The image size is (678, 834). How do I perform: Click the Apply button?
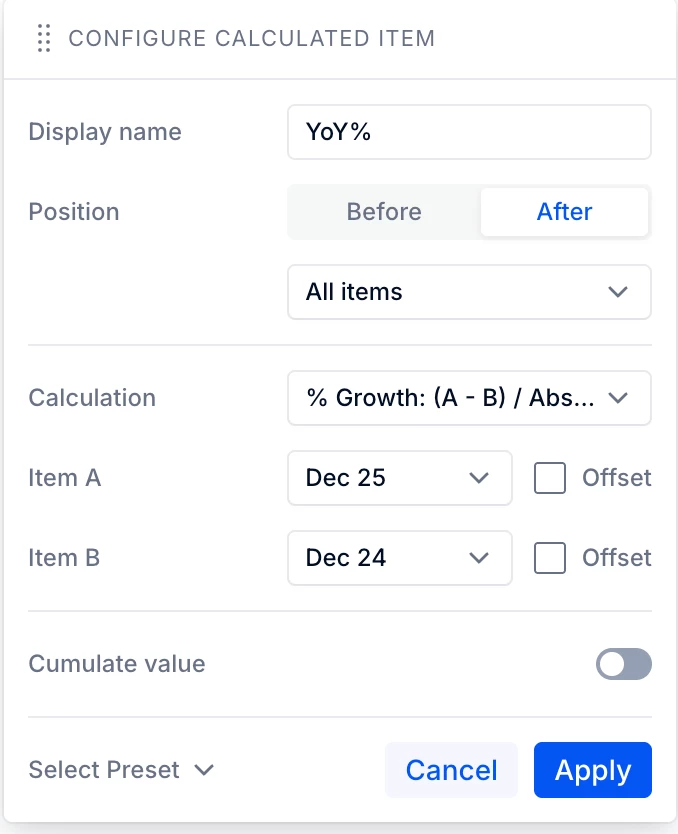point(593,770)
